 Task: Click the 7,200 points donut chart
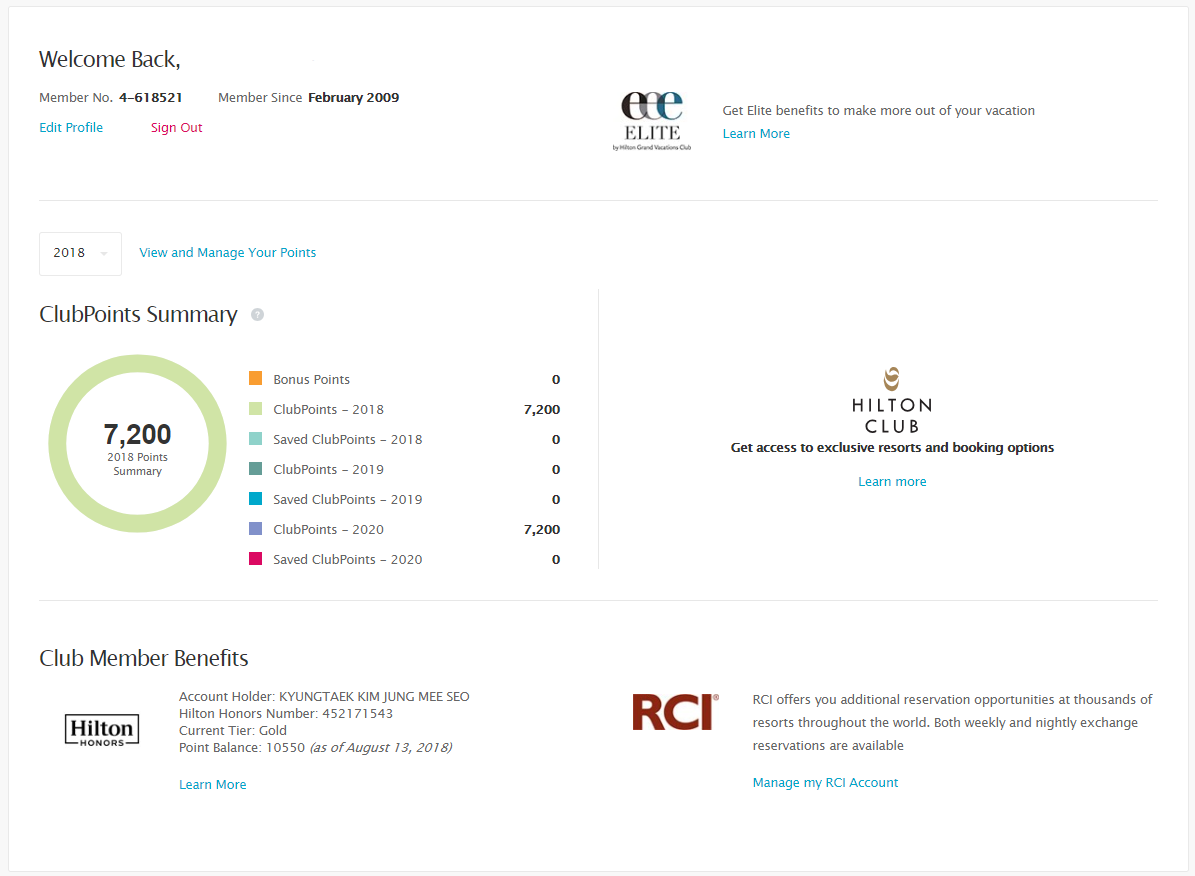[137, 444]
